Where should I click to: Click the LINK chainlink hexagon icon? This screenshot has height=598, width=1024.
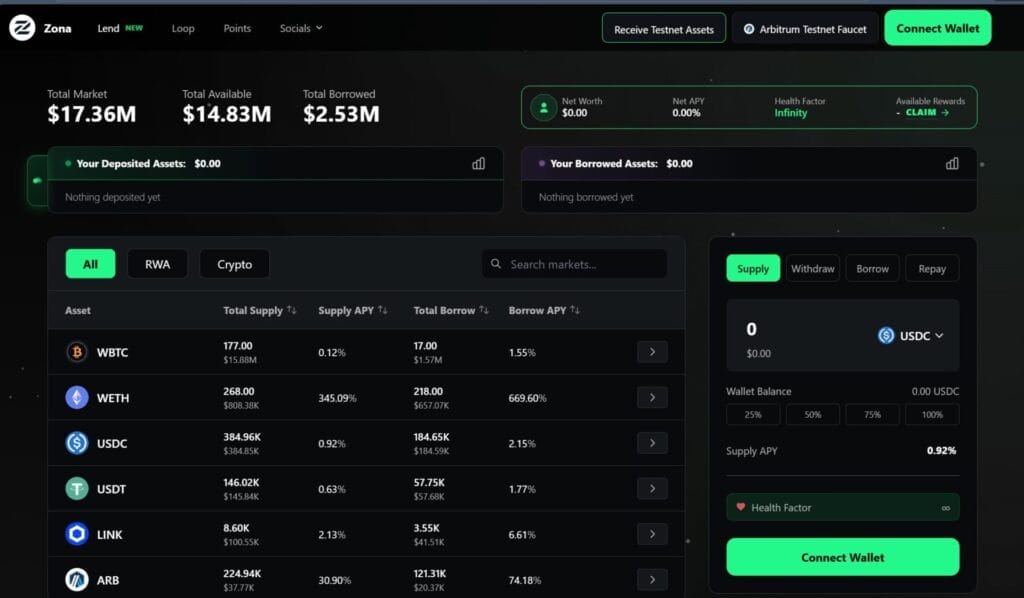(77, 534)
